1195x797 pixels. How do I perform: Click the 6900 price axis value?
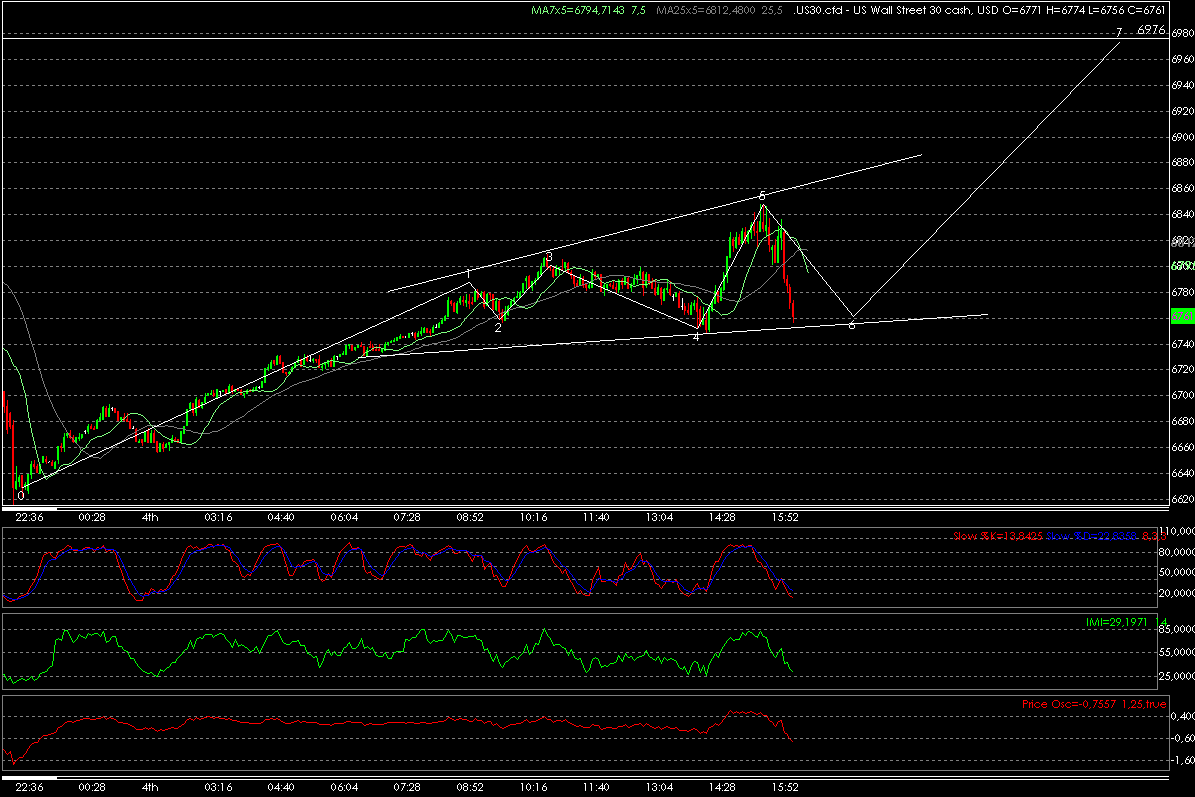(x=1183, y=136)
